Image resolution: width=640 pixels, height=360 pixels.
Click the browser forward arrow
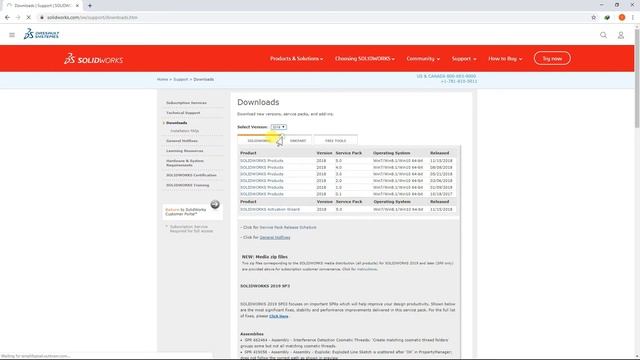18,18
